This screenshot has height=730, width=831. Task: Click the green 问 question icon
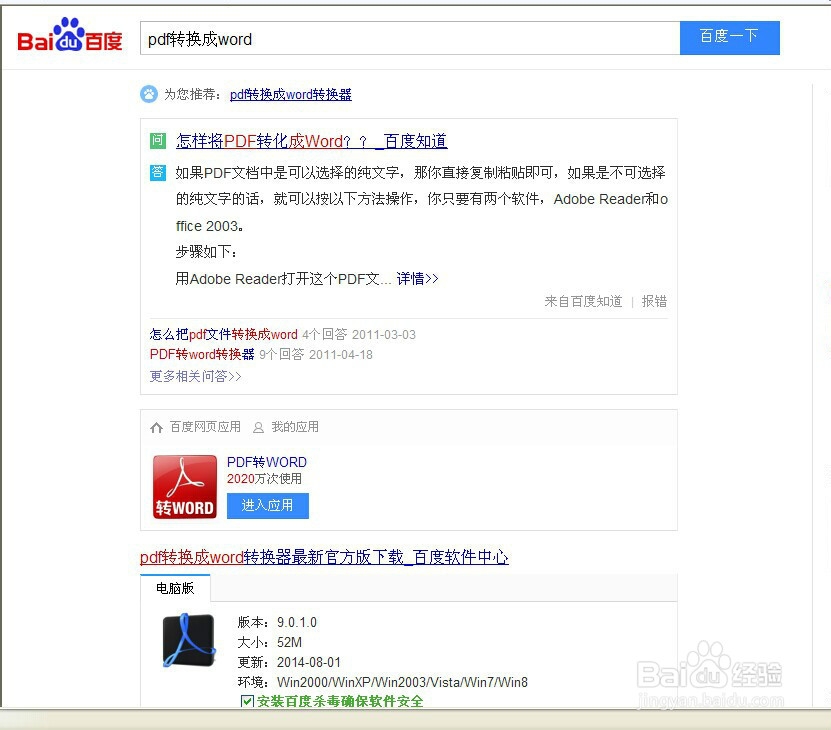pos(157,140)
